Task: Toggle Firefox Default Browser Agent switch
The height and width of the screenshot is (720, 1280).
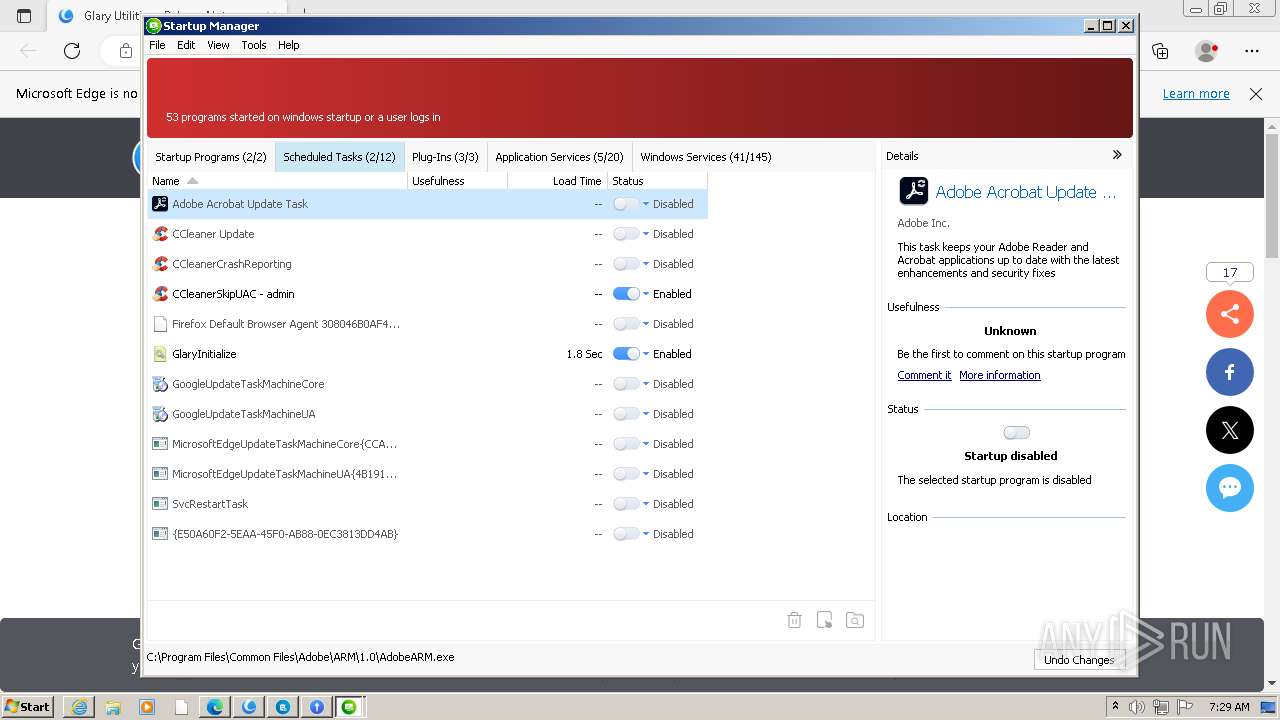Action: tap(626, 324)
